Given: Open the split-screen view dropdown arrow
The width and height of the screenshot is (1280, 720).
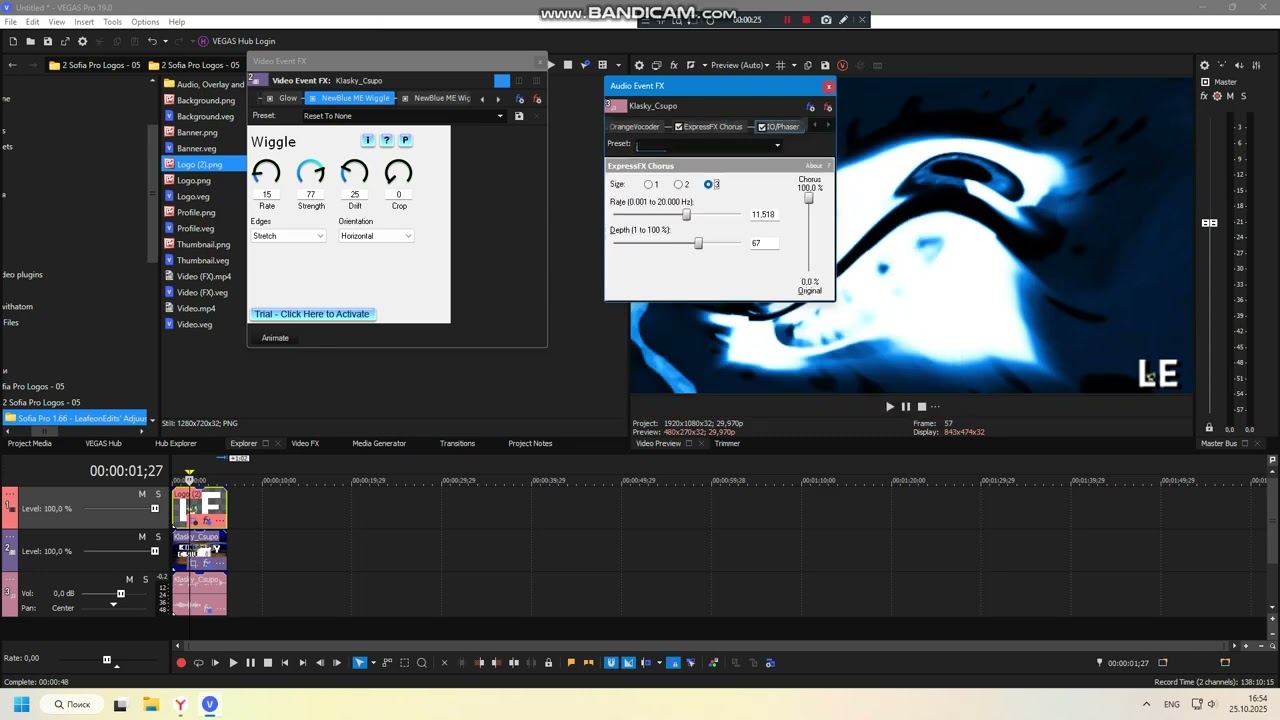Looking at the screenshot, I should tap(704, 65).
